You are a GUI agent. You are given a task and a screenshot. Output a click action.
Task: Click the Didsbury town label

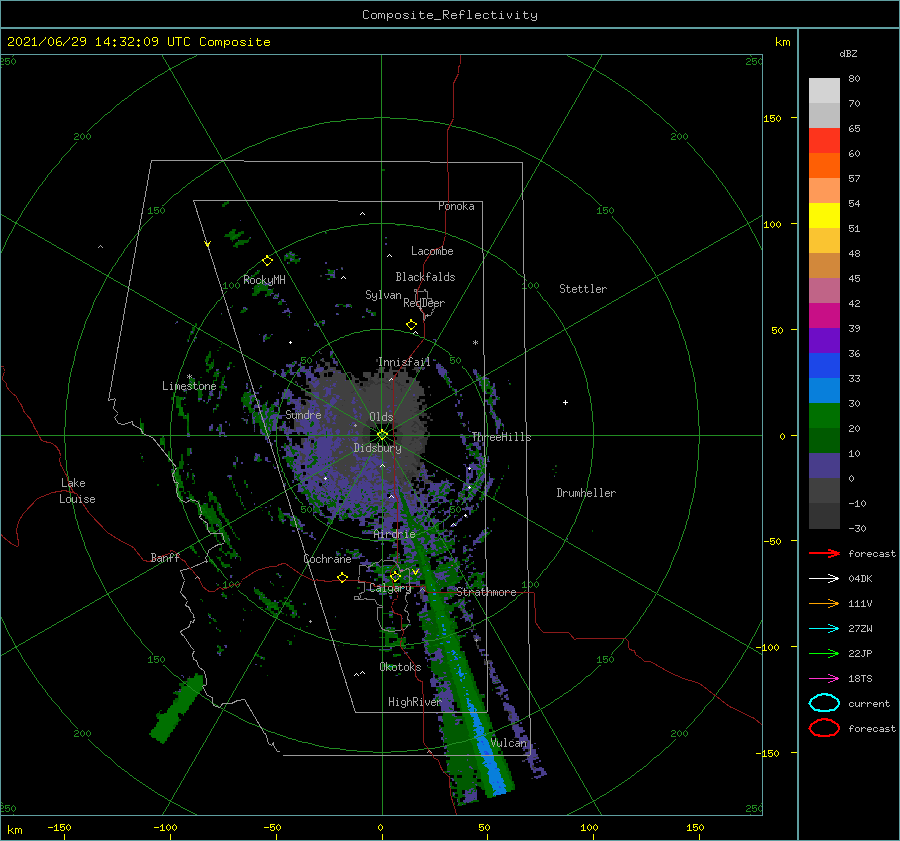tap(378, 448)
